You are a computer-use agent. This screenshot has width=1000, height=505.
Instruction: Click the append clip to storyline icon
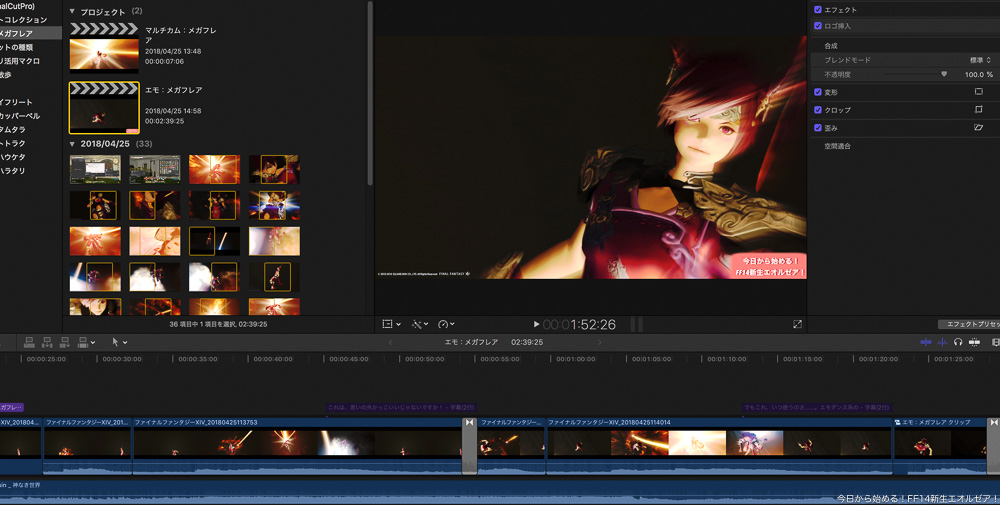tap(64, 342)
